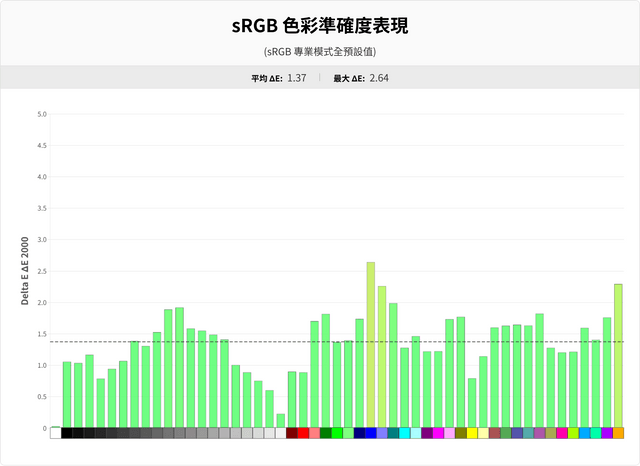Click the average ΔE value 1.37

point(297,78)
